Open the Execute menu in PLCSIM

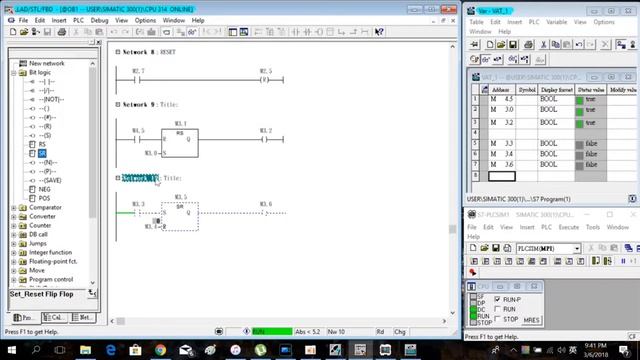click(569, 227)
